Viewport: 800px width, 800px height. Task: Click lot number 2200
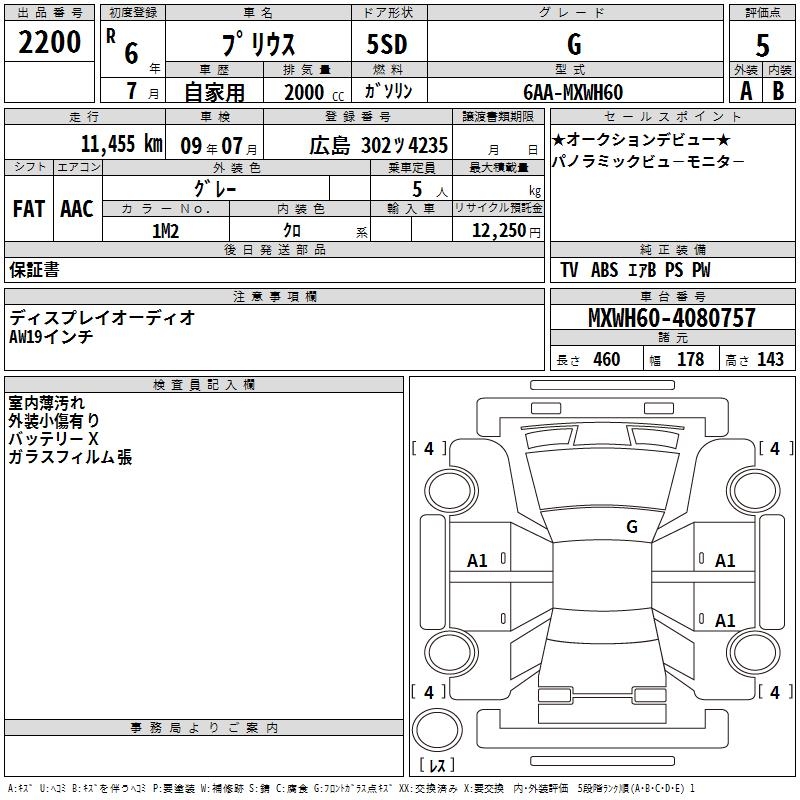(x=49, y=42)
